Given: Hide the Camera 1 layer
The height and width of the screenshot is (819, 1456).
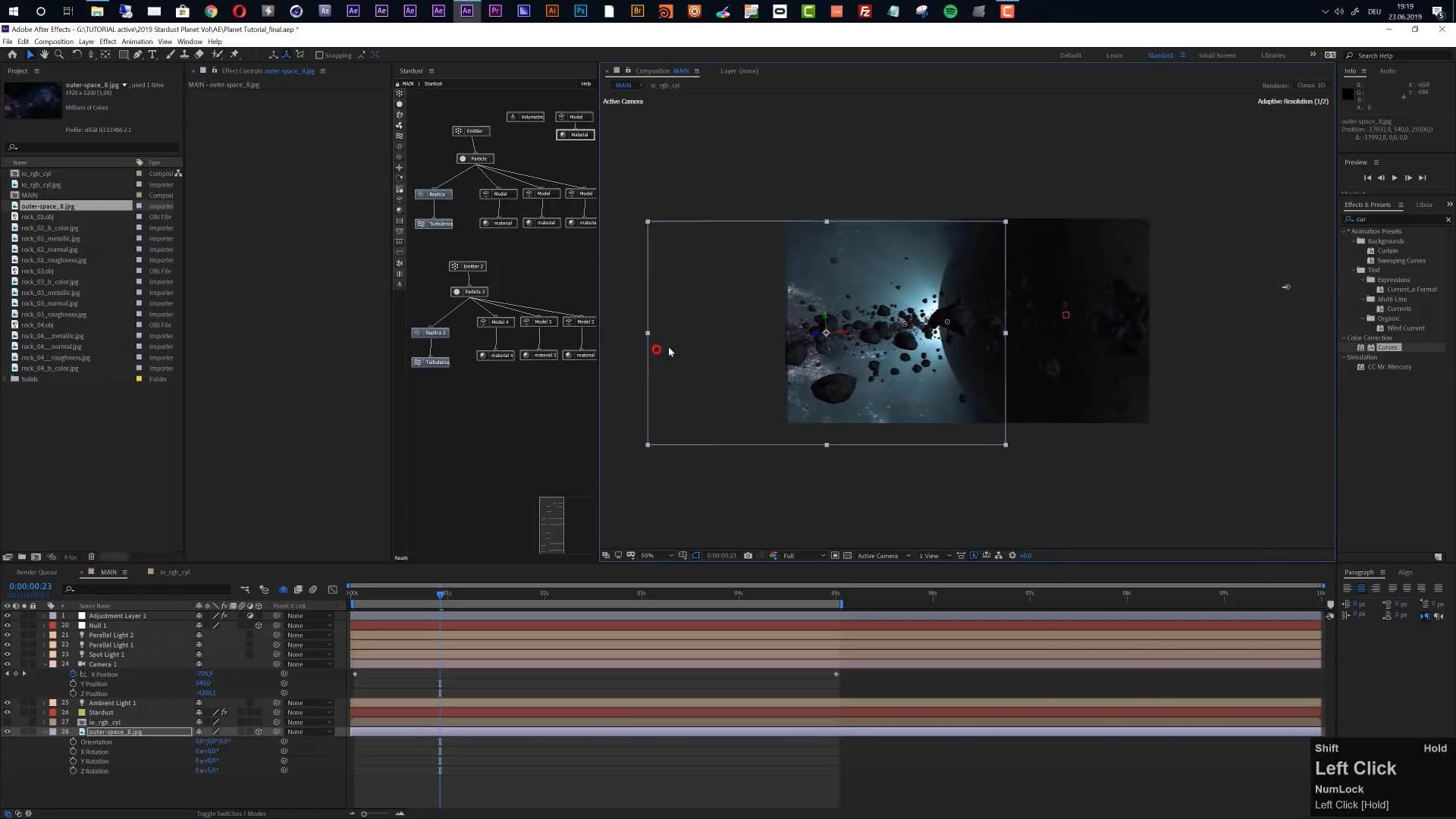Looking at the screenshot, I should tap(8, 664).
